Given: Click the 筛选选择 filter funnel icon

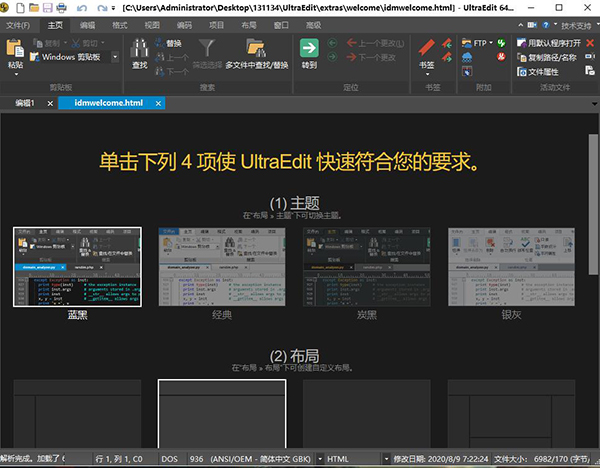Looking at the screenshot, I should coord(207,49).
